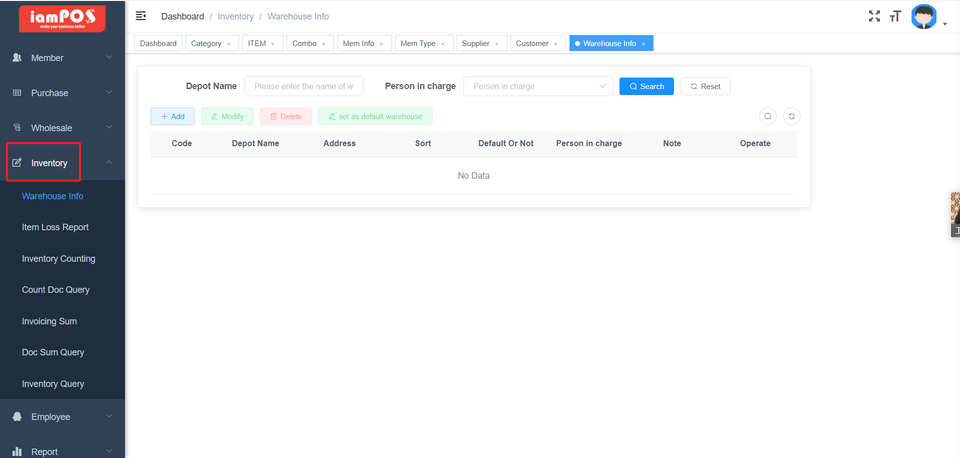Open Inventory Counting in the sidebar
This screenshot has width=960, height=458.
[x=59, y=259]
